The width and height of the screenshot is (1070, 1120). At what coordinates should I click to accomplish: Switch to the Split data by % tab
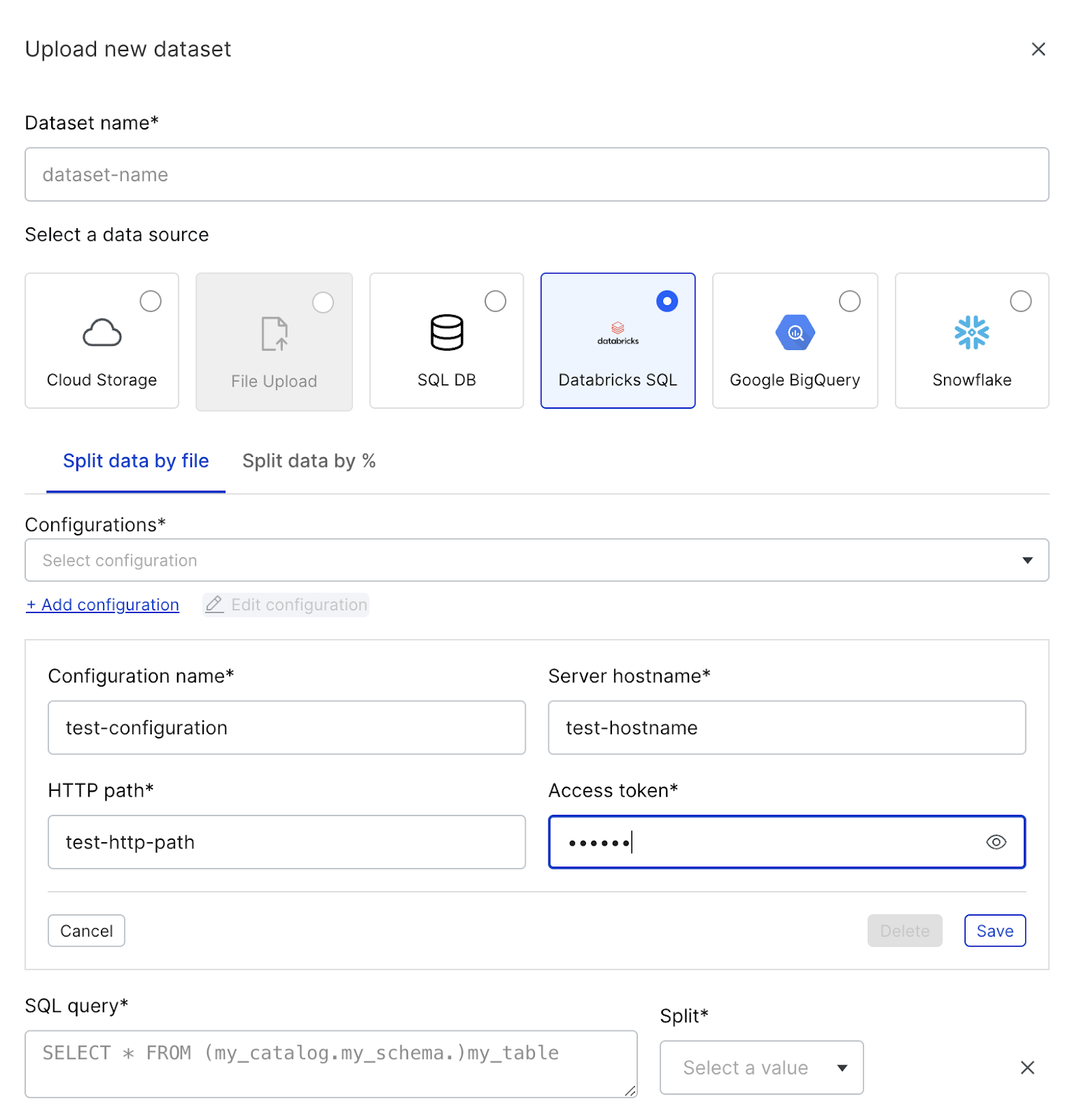309,461
